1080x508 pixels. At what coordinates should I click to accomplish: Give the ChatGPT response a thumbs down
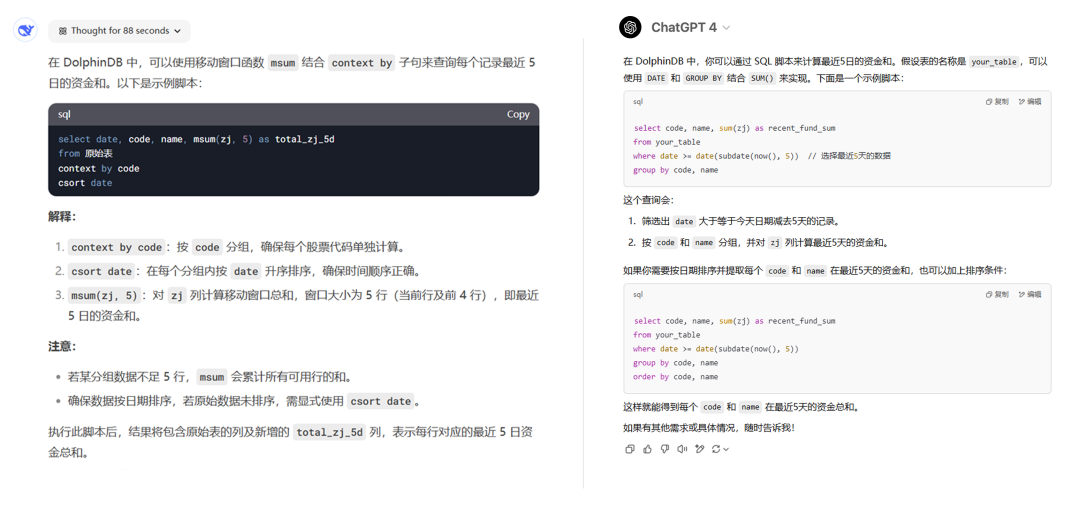[664, 449]
